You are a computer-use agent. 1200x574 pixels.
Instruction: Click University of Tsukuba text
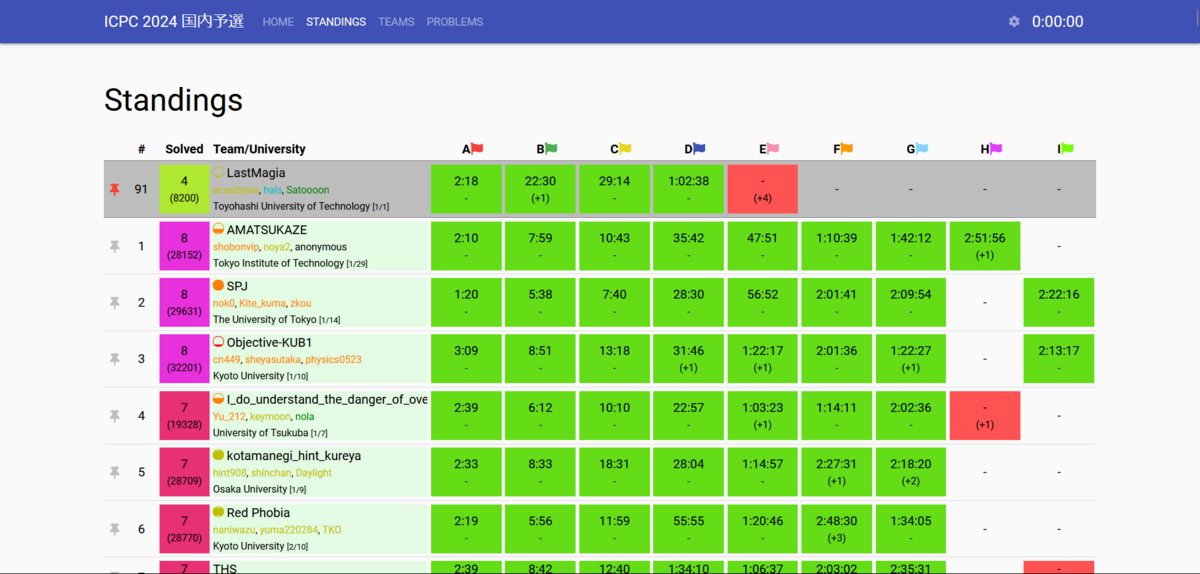(260, 433)
